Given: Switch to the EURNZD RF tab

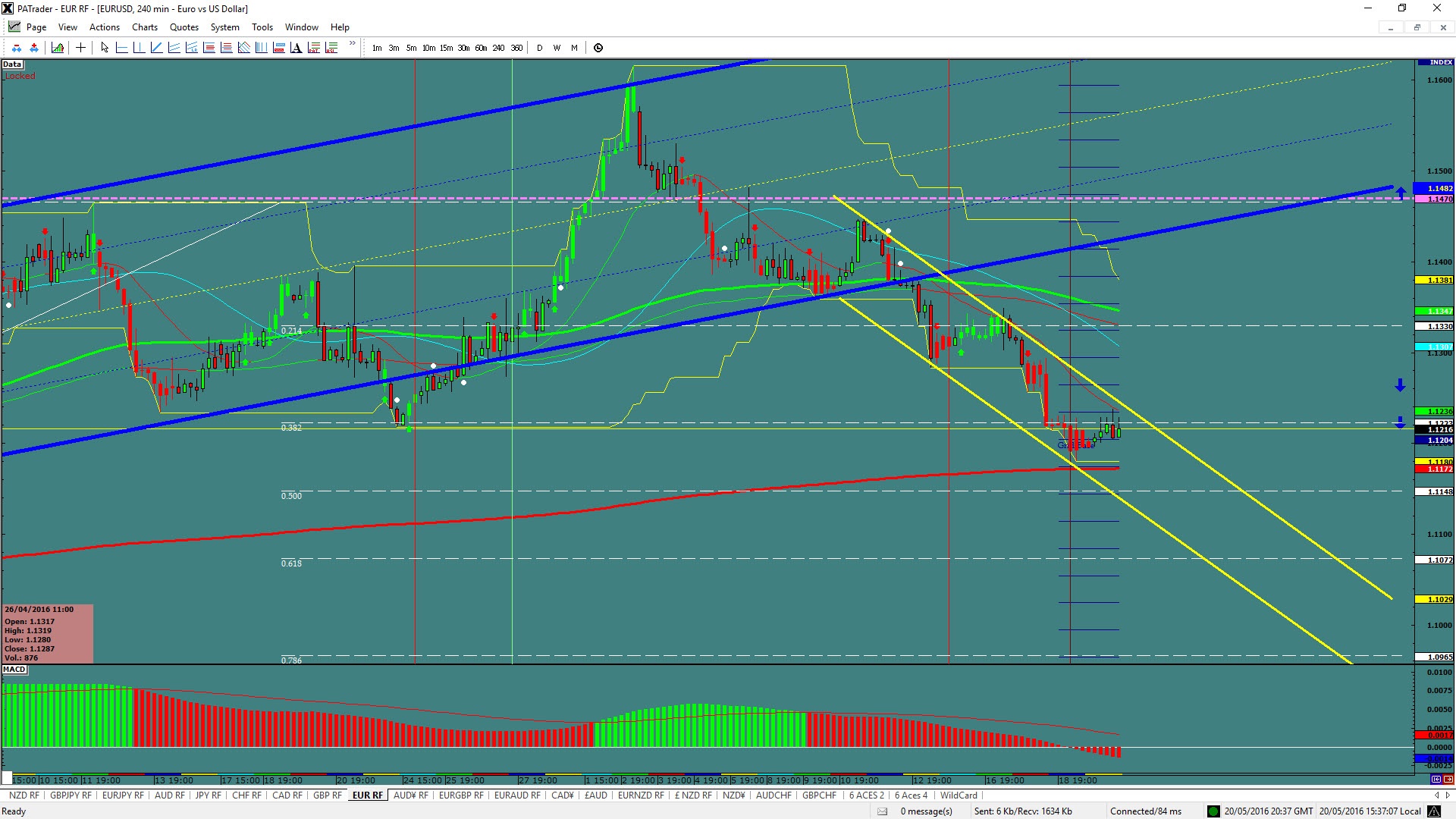Looking at the screenshot, I should 641,795.
